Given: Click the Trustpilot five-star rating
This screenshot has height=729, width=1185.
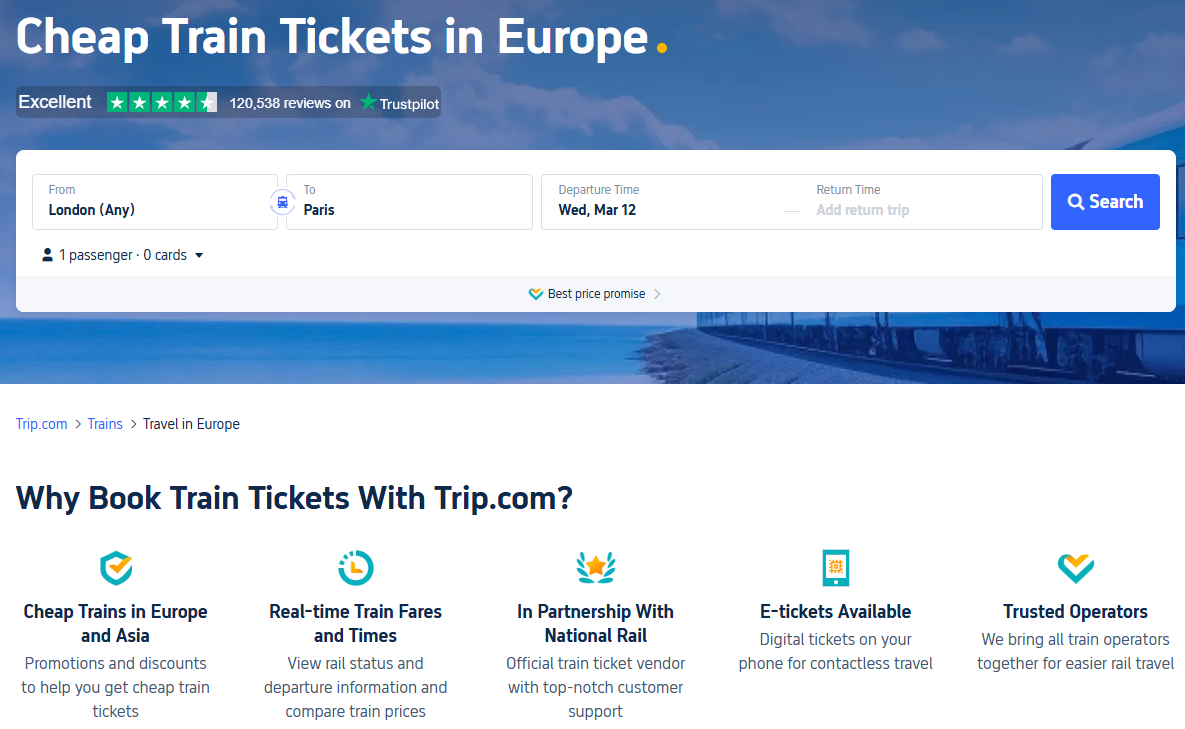Looking at the screenshot, I should (162, 102).
